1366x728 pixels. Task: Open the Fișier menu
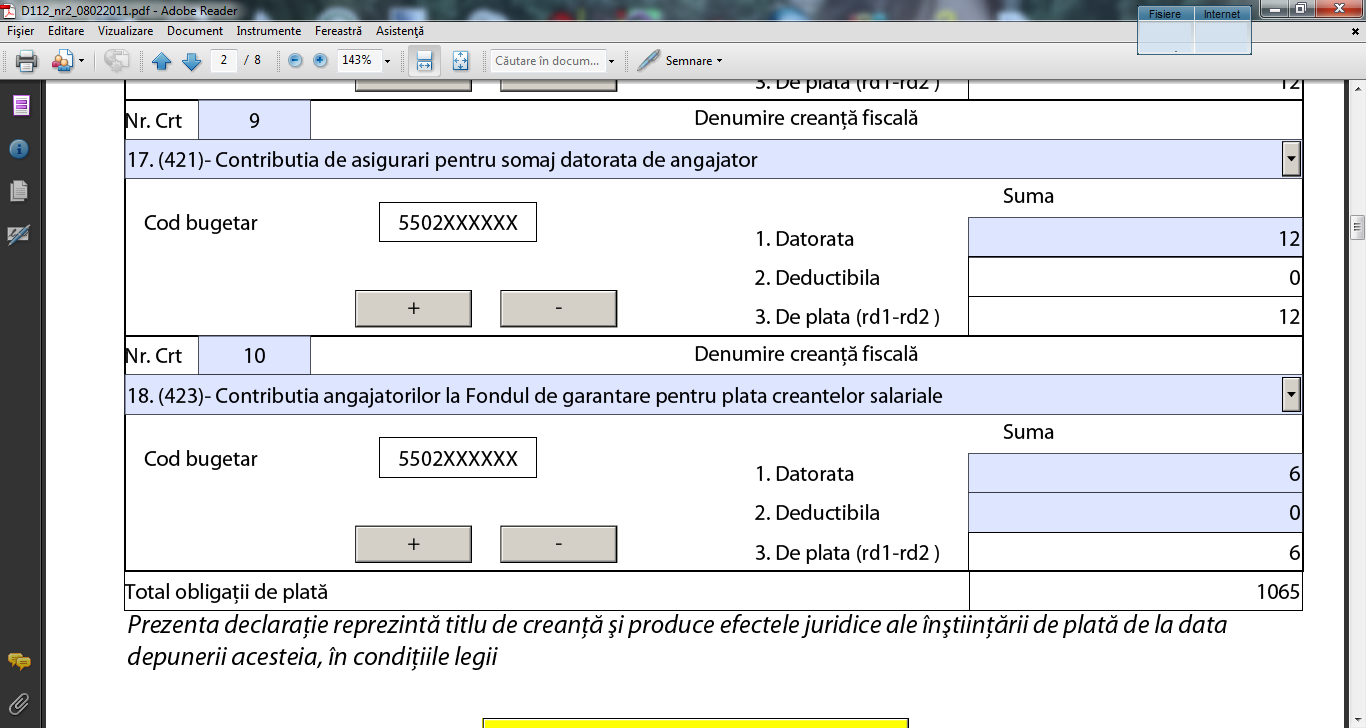tap(21, 31)
